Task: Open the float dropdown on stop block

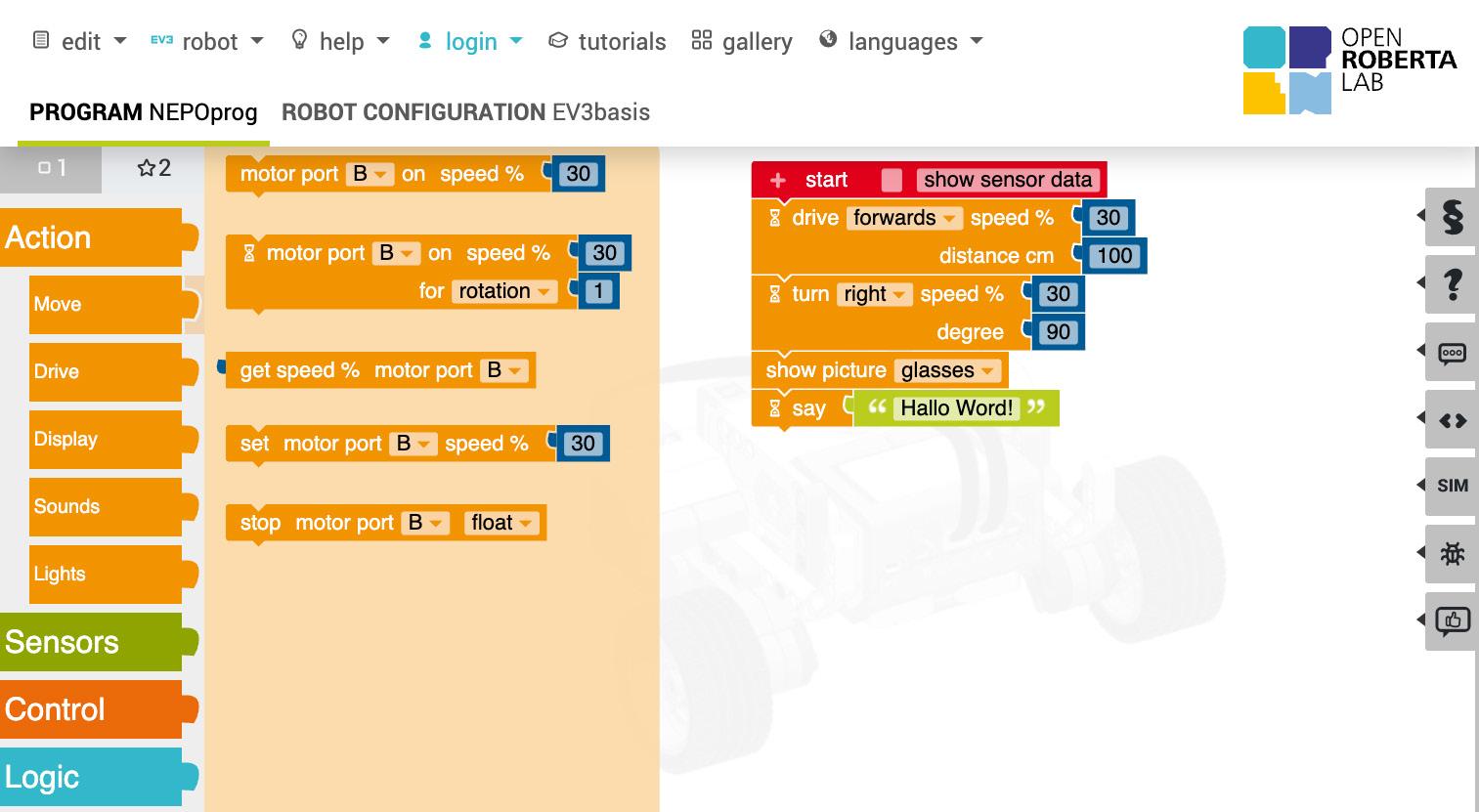Action: point(501,523)
